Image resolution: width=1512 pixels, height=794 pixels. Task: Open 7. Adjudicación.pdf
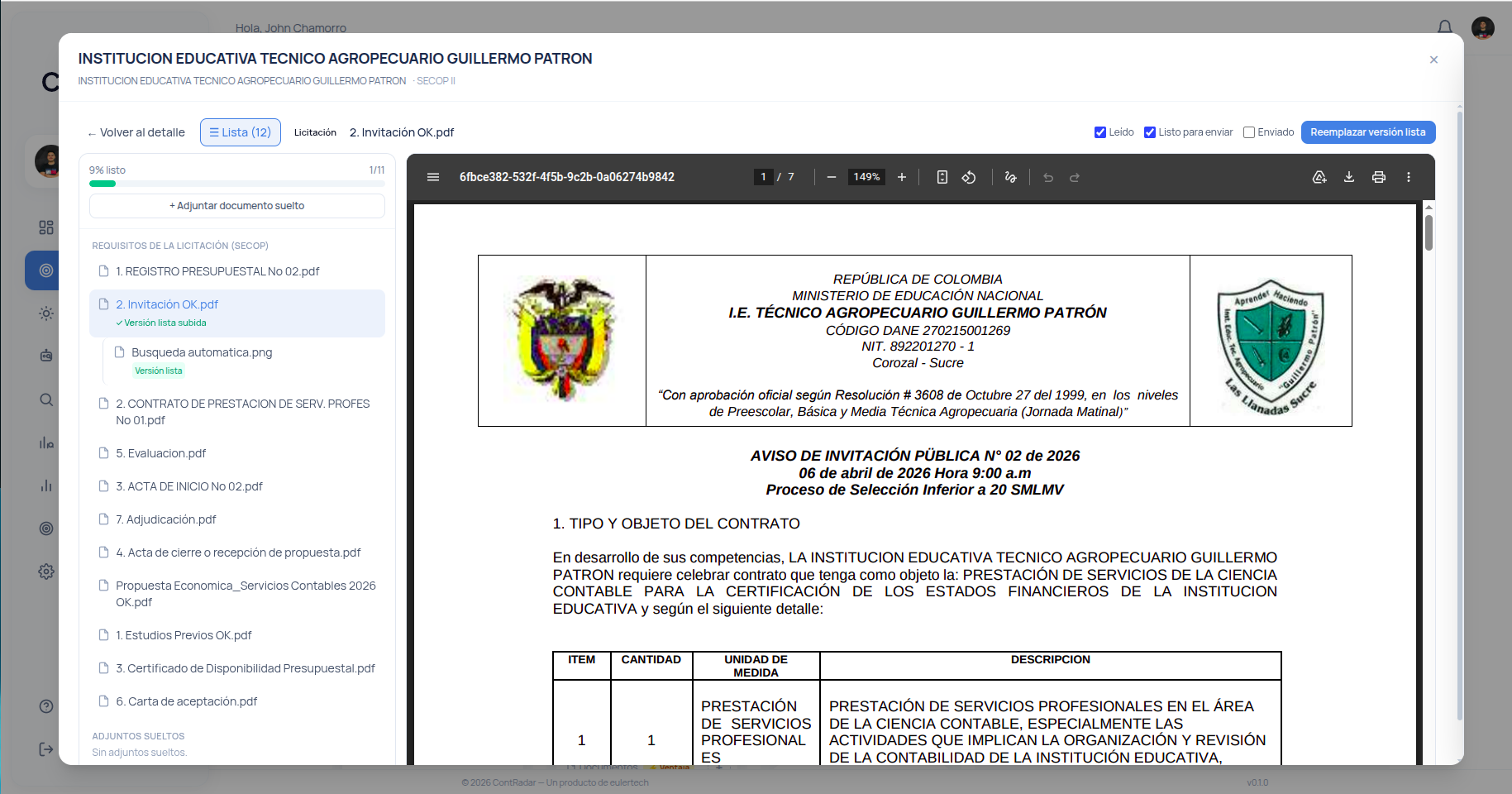(x=237, y=519)
